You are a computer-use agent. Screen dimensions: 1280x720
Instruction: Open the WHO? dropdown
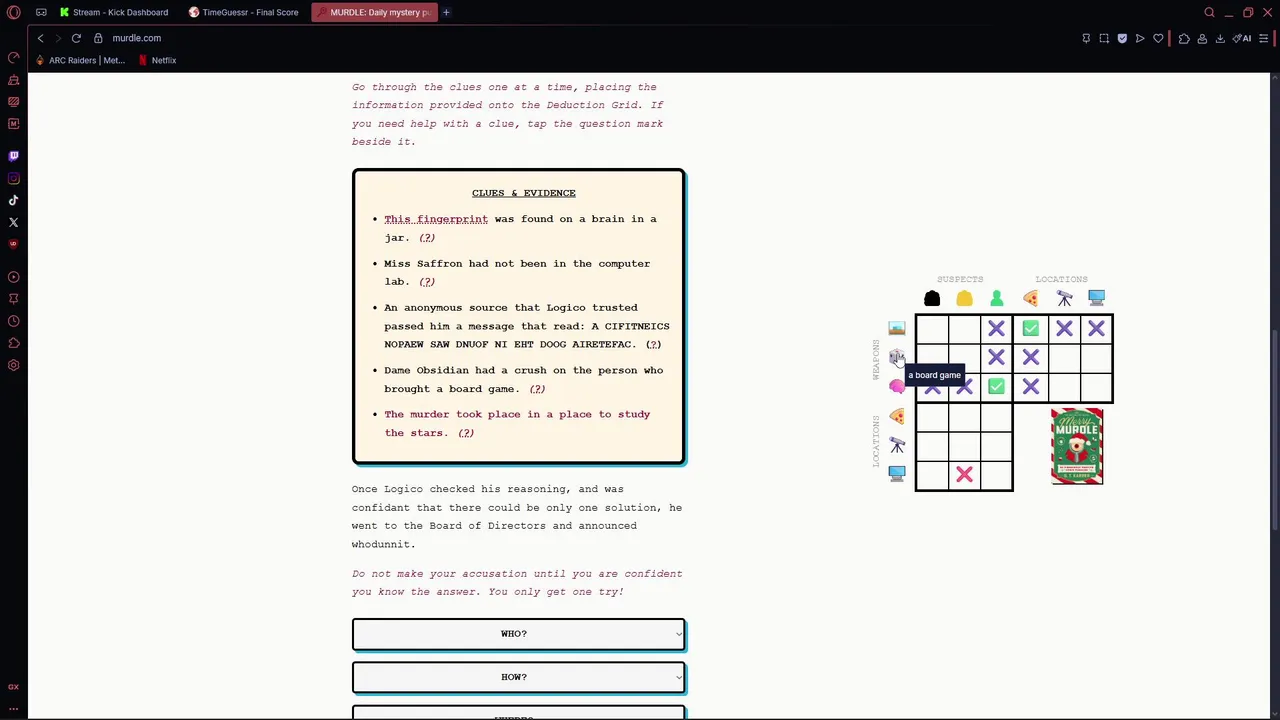click(x=518, y=634)
